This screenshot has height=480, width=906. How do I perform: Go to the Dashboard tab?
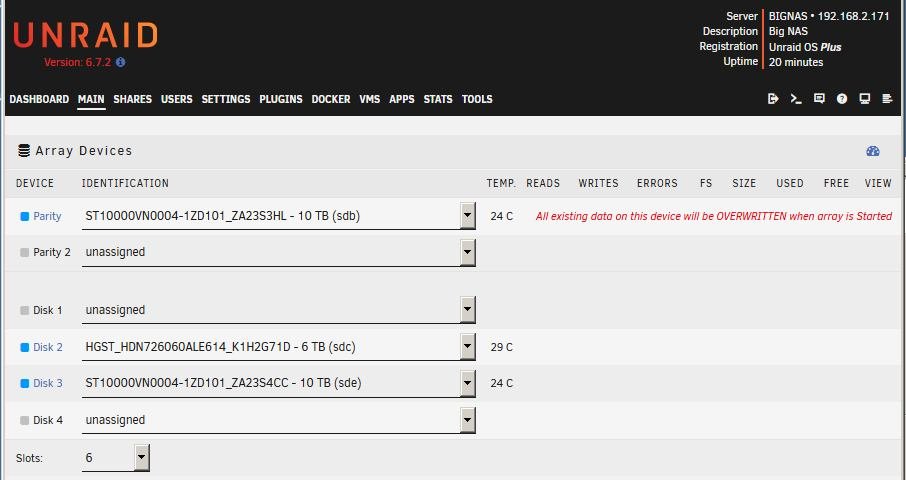[x=39, y=99]
